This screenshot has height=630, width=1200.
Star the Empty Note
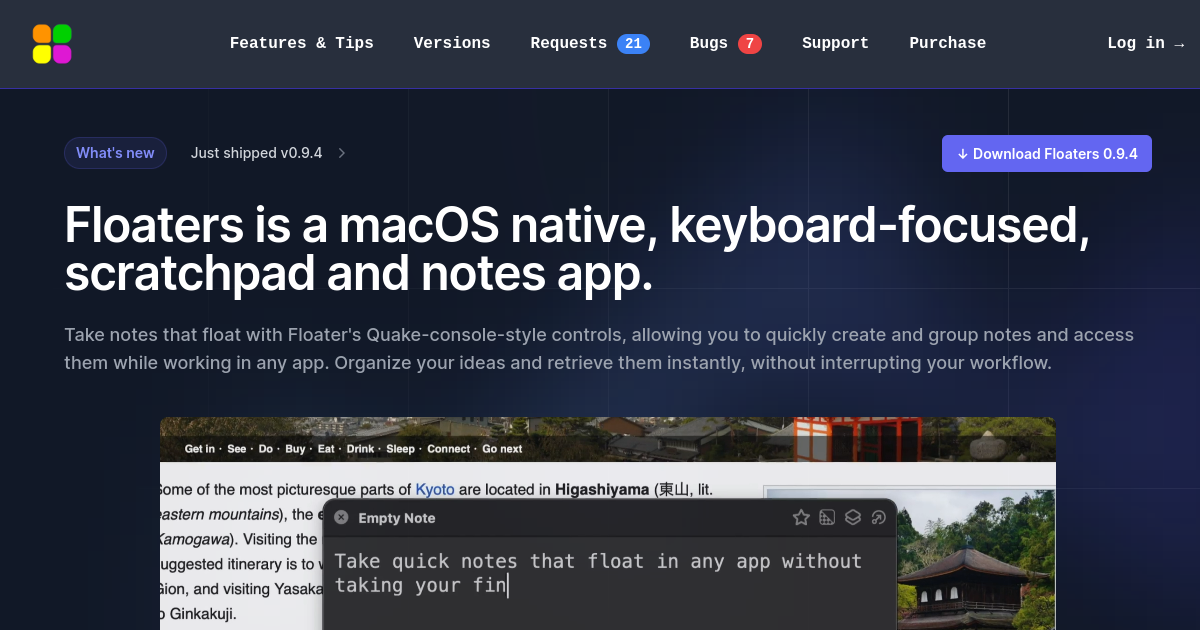tap(801, 517)
